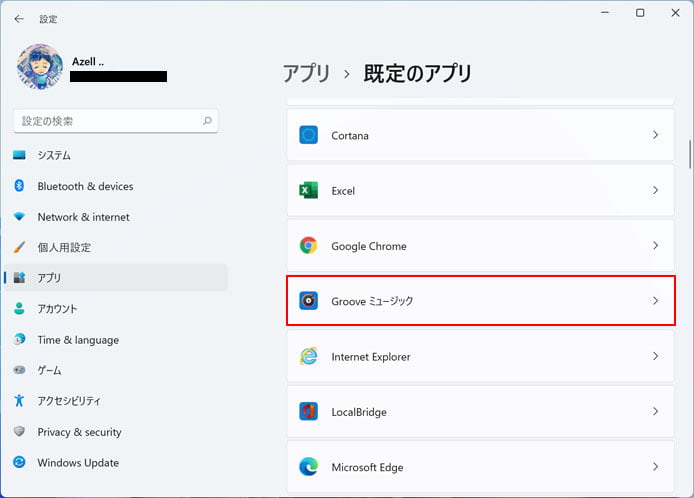Click the LocalBridge text label
694x498 pixels.
(x=359, y=412)
